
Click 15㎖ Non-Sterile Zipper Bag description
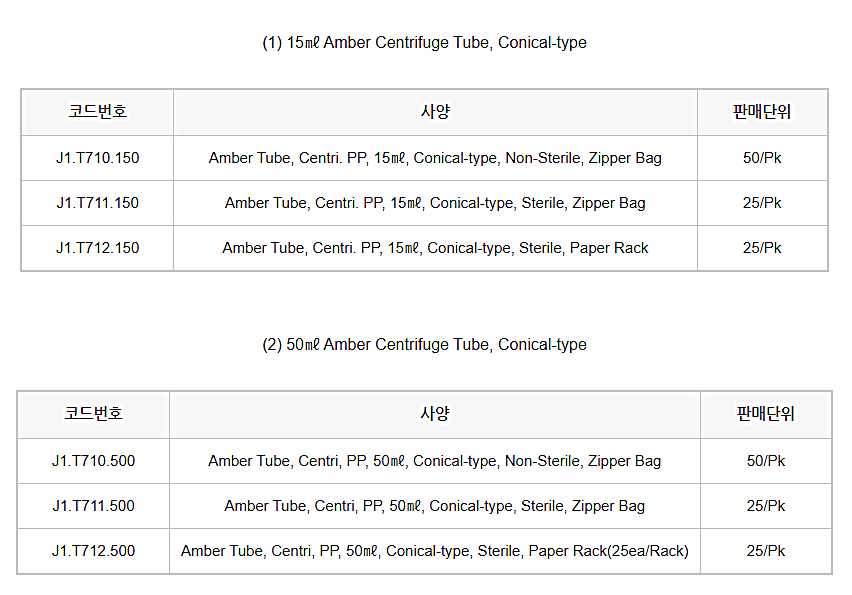click(435, 158)
